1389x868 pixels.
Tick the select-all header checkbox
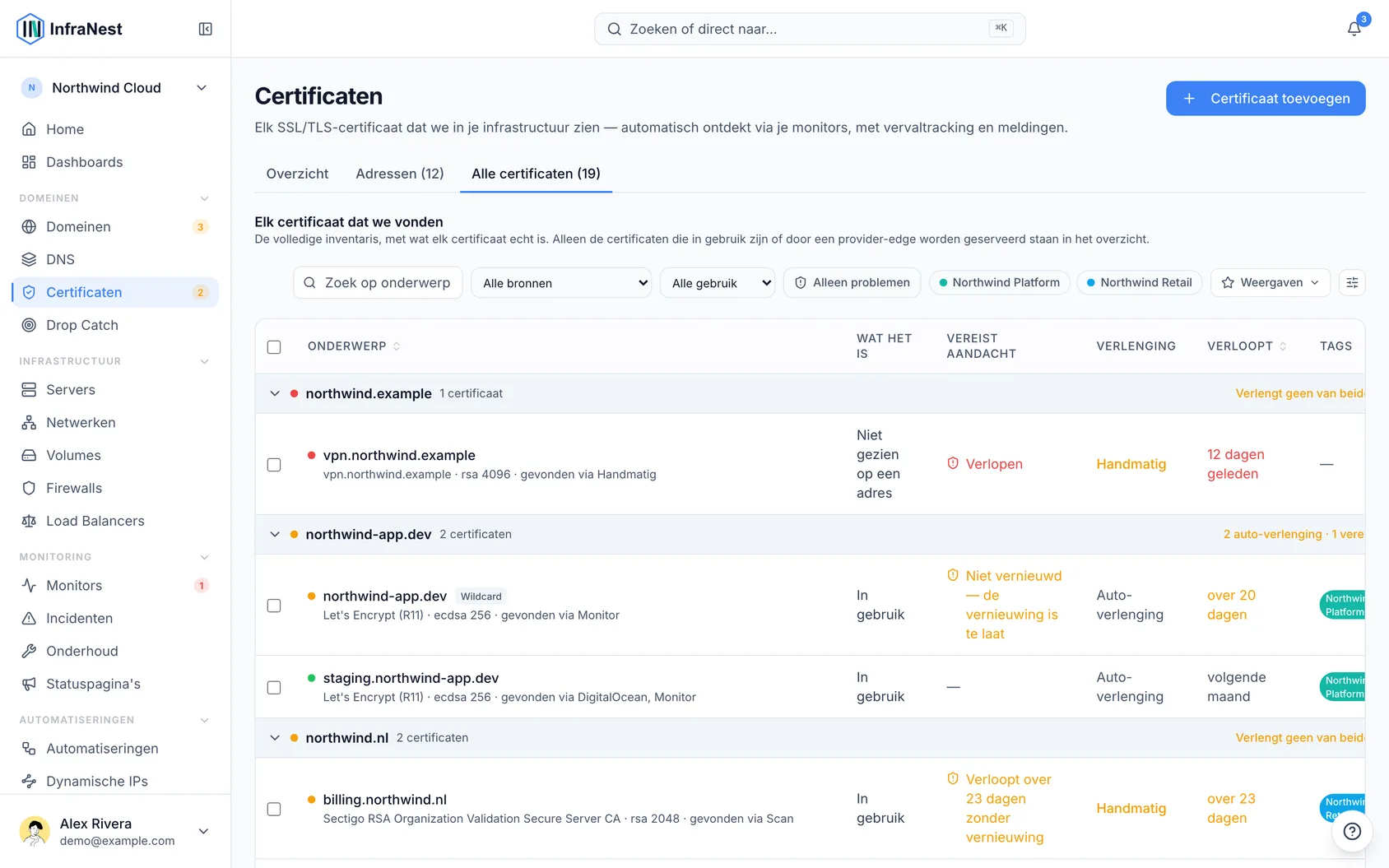pyautogui.click(x=274, y=346)
